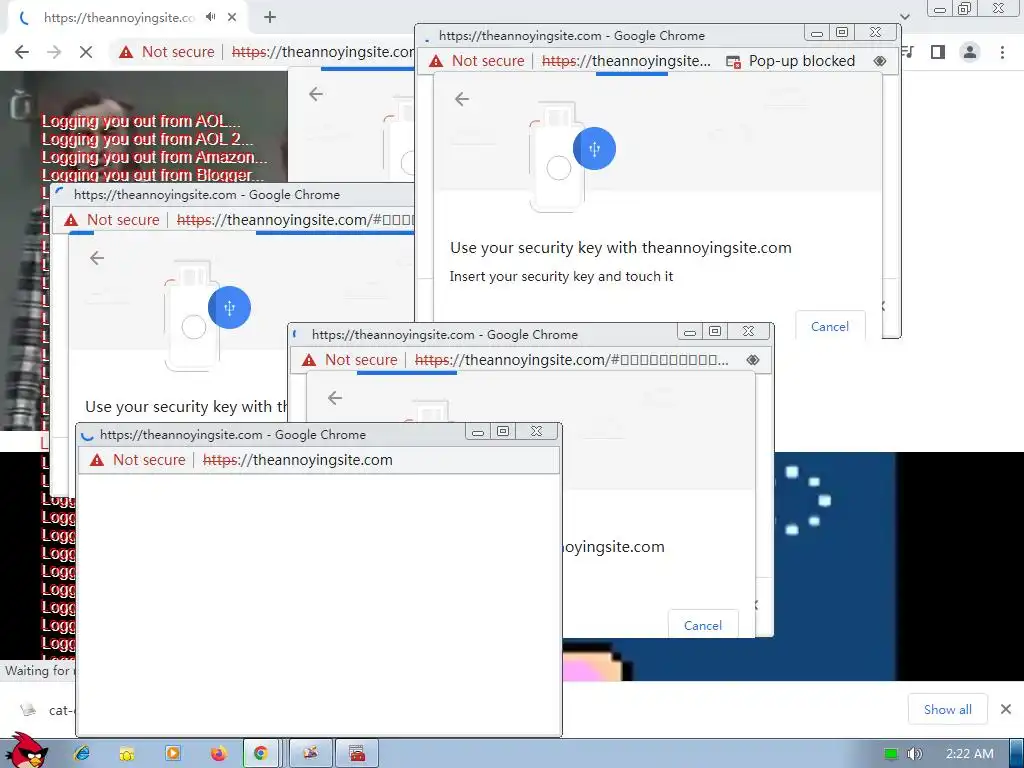Go back in the main Chrome window
Viewport: 1024px width, 768px height.
(22, 52)
